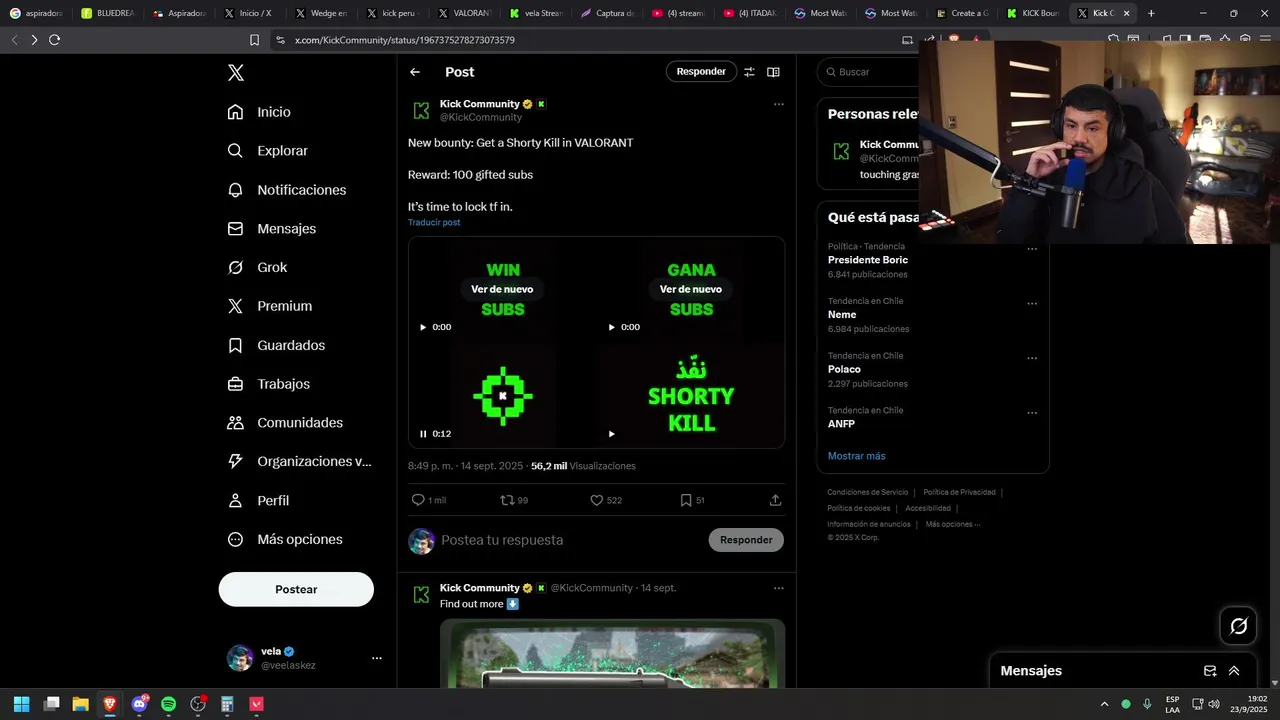Click Traducir post link
This screenshot has height=720, width=1280.
434,222
